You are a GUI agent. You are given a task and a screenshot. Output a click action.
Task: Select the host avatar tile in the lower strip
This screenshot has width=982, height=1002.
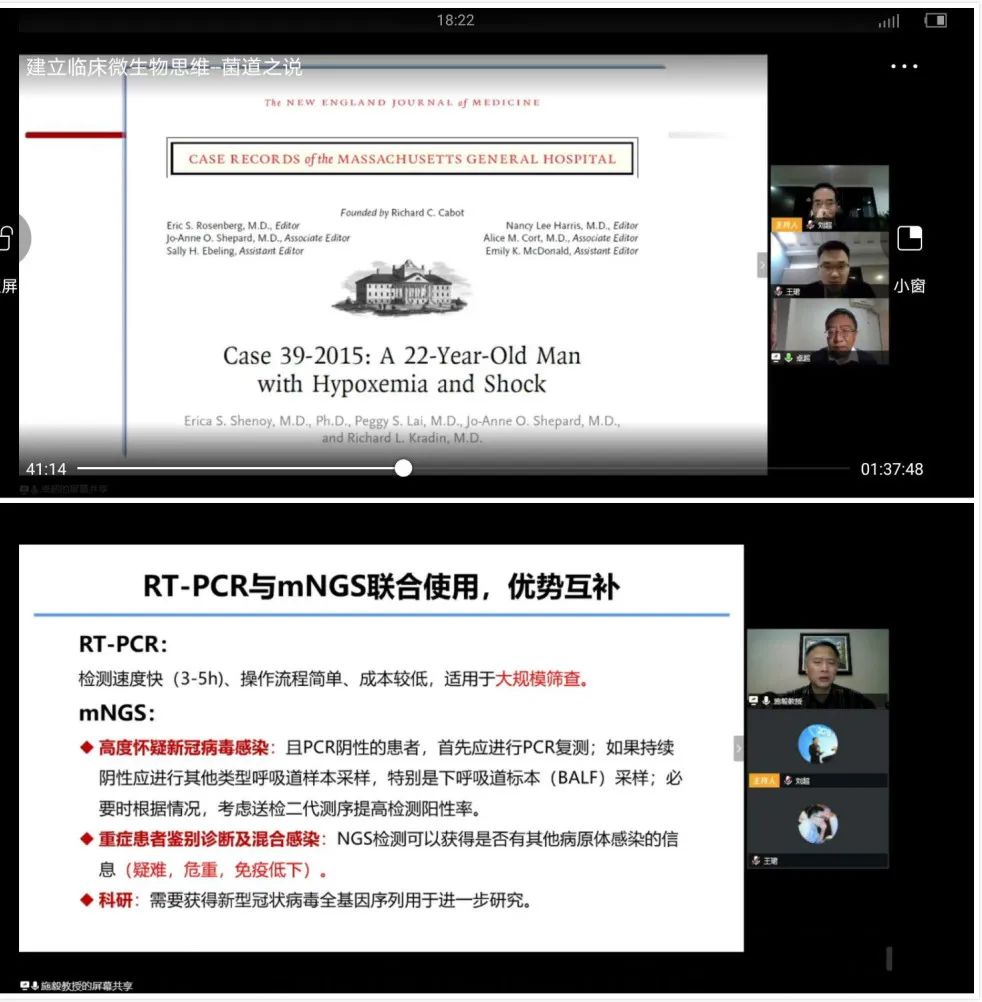818,748
